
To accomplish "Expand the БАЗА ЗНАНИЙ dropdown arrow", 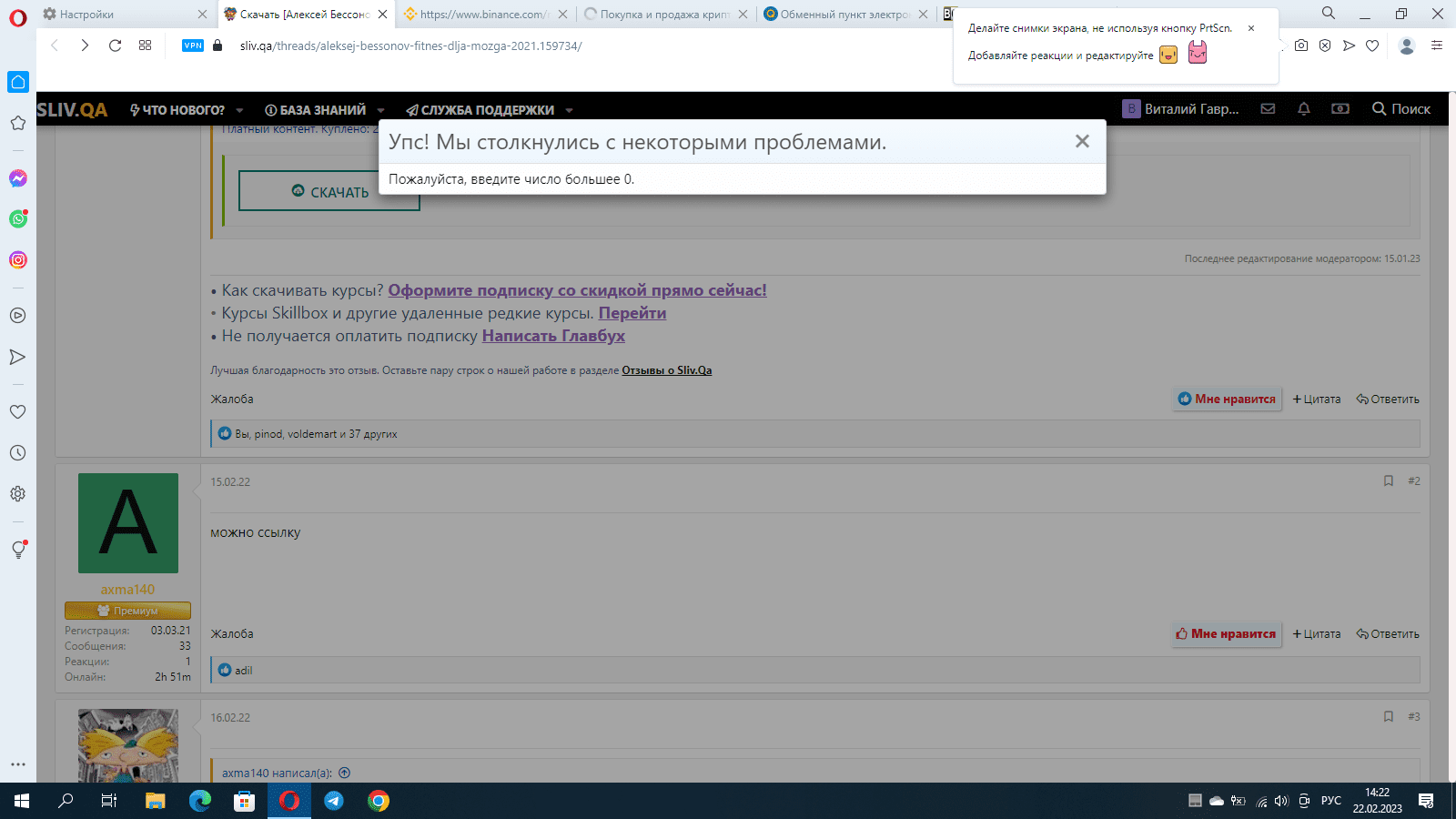I will (380, 110).
